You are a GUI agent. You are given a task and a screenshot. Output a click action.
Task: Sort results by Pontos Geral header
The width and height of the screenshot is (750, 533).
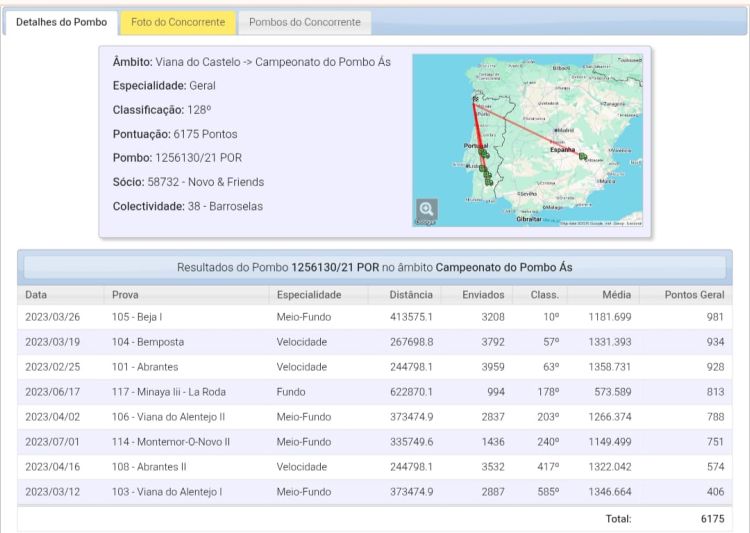tap(694, 295)
